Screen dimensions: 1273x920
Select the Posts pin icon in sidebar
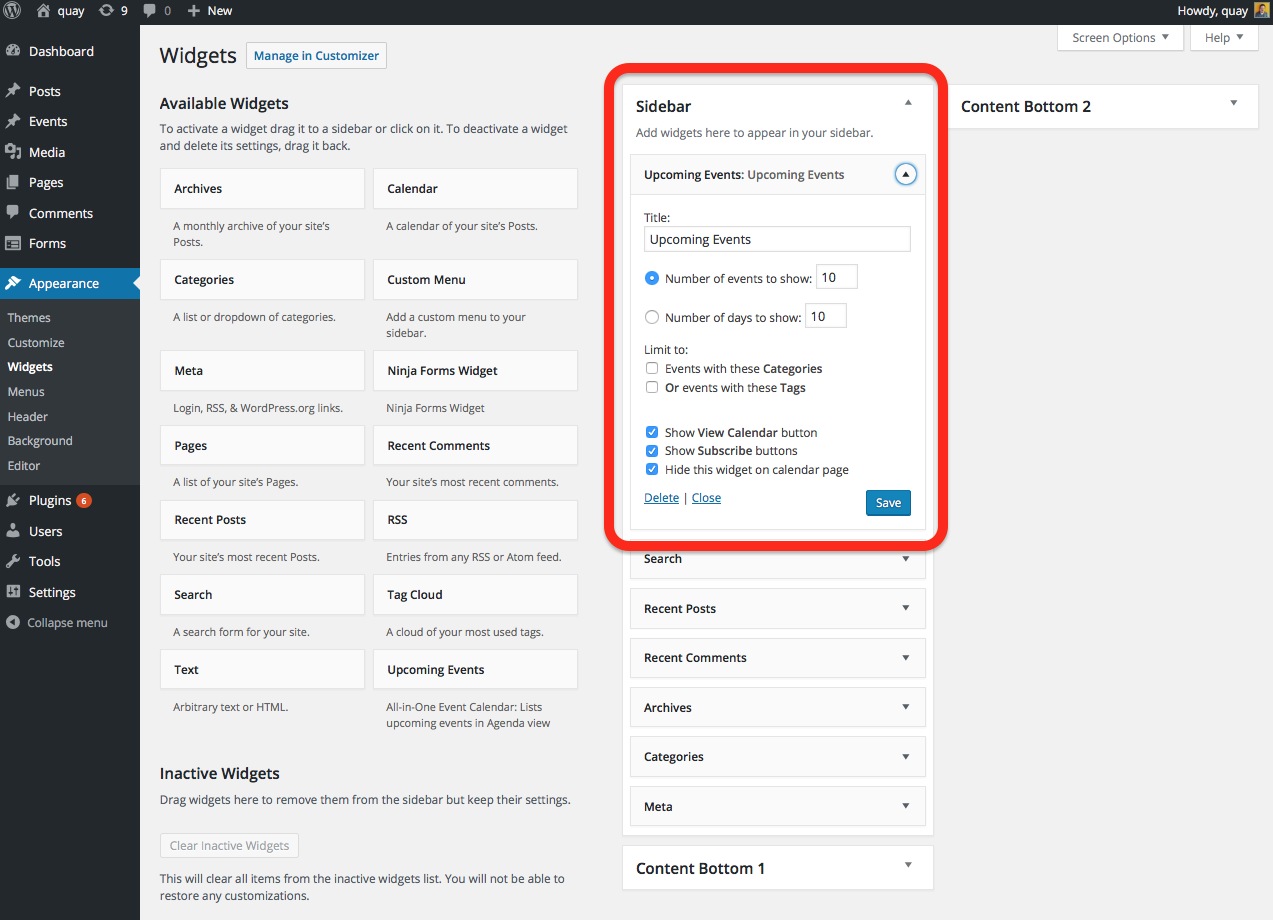[16, 90]
